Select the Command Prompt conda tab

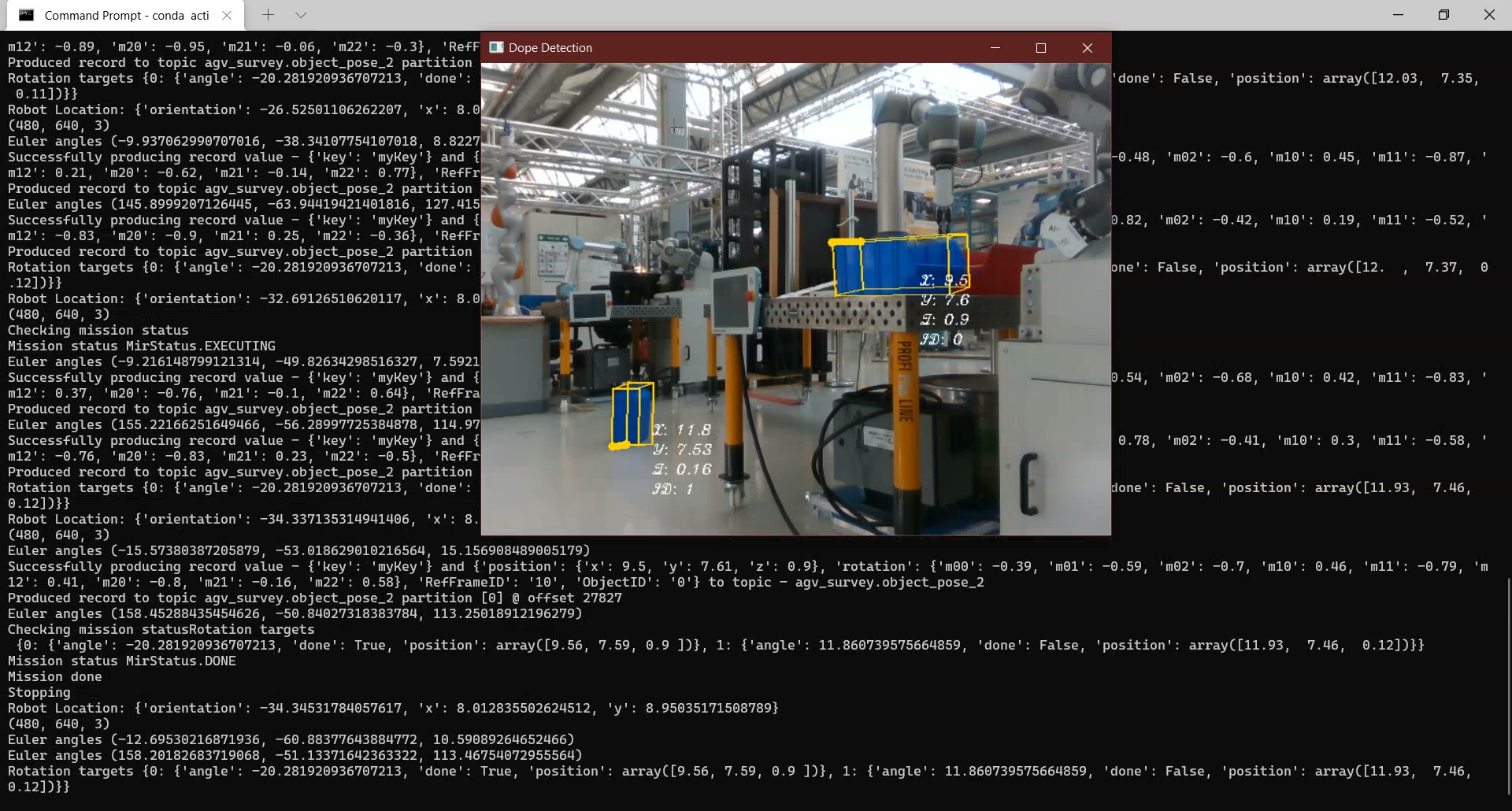[x=126, y=15]
